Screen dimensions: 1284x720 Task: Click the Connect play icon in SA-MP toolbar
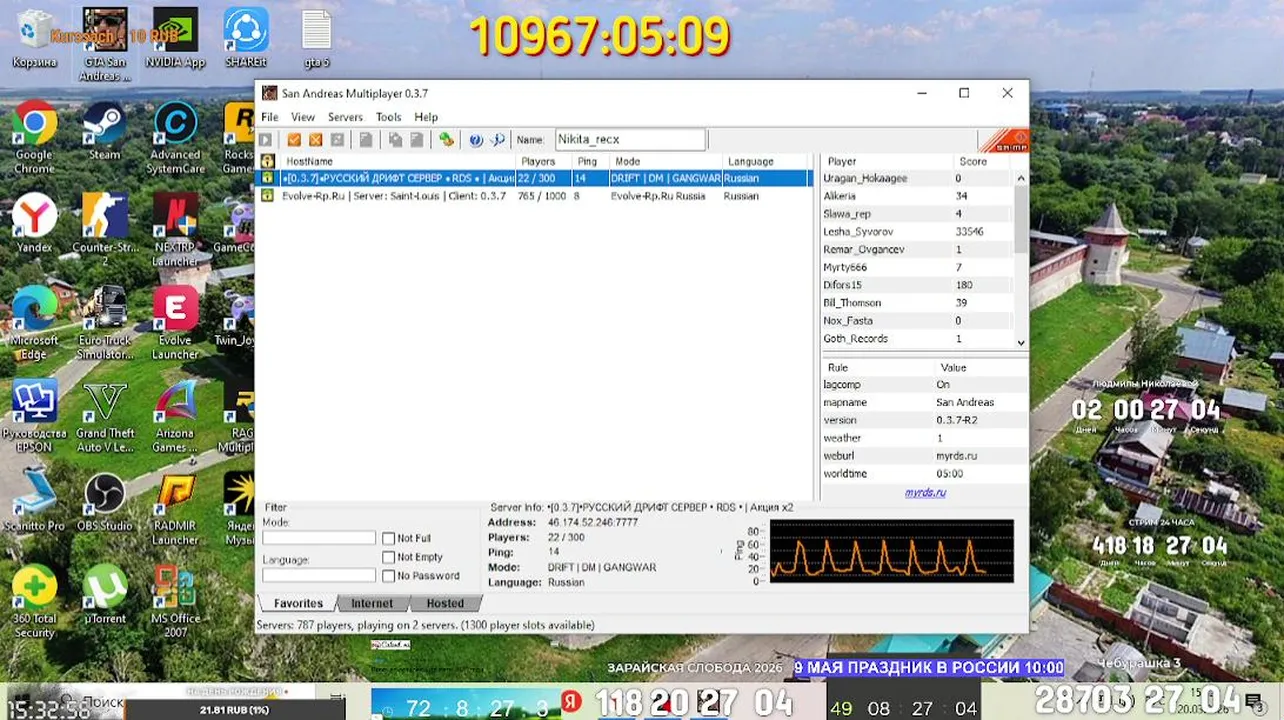tap(266, 140)
